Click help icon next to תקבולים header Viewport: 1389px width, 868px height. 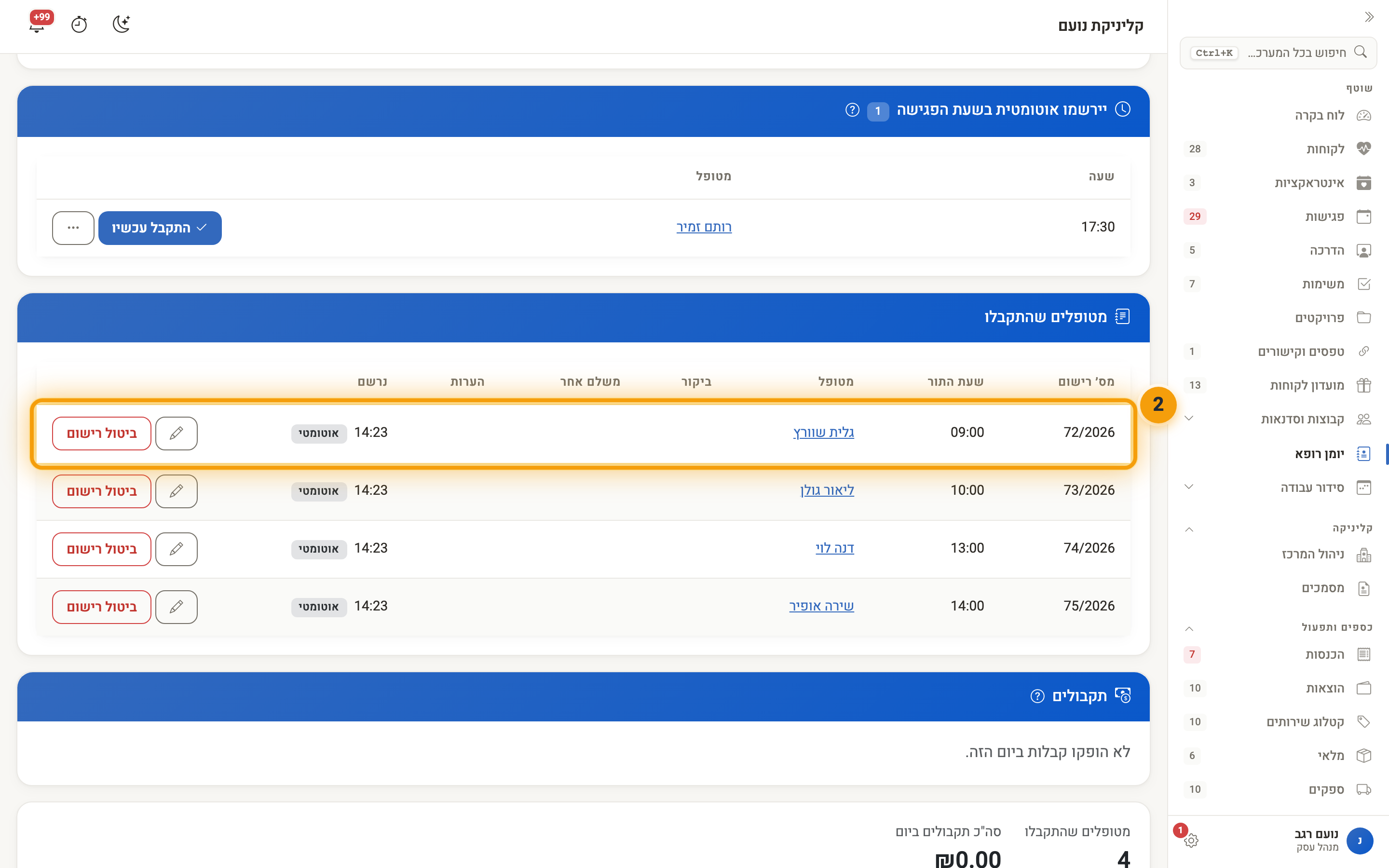click(1037, 696)
